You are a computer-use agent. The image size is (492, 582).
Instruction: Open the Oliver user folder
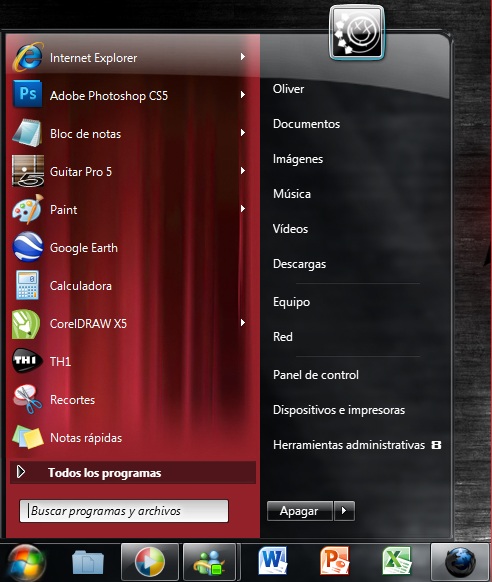tap(288, 89)
